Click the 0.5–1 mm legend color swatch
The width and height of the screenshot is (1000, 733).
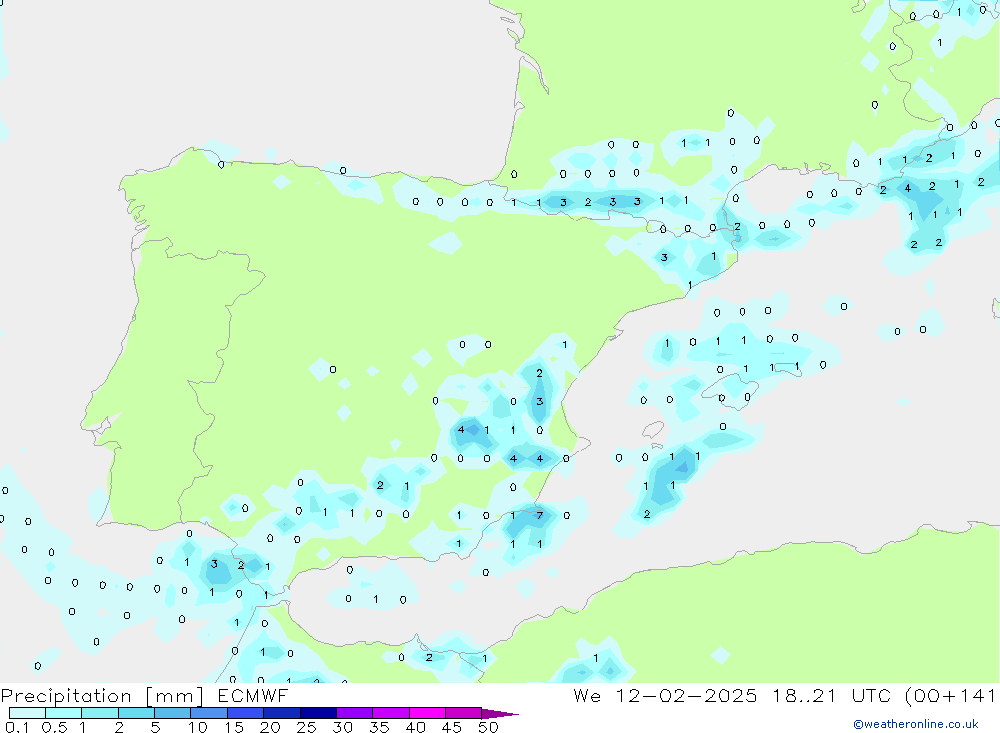[x=64, y=713]
